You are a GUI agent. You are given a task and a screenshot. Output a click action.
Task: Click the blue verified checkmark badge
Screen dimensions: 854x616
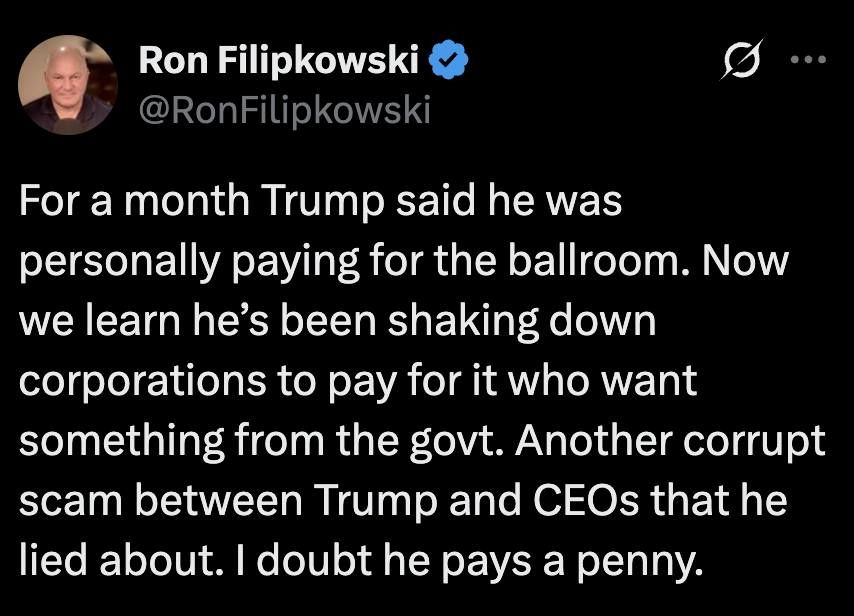[449, 61]
